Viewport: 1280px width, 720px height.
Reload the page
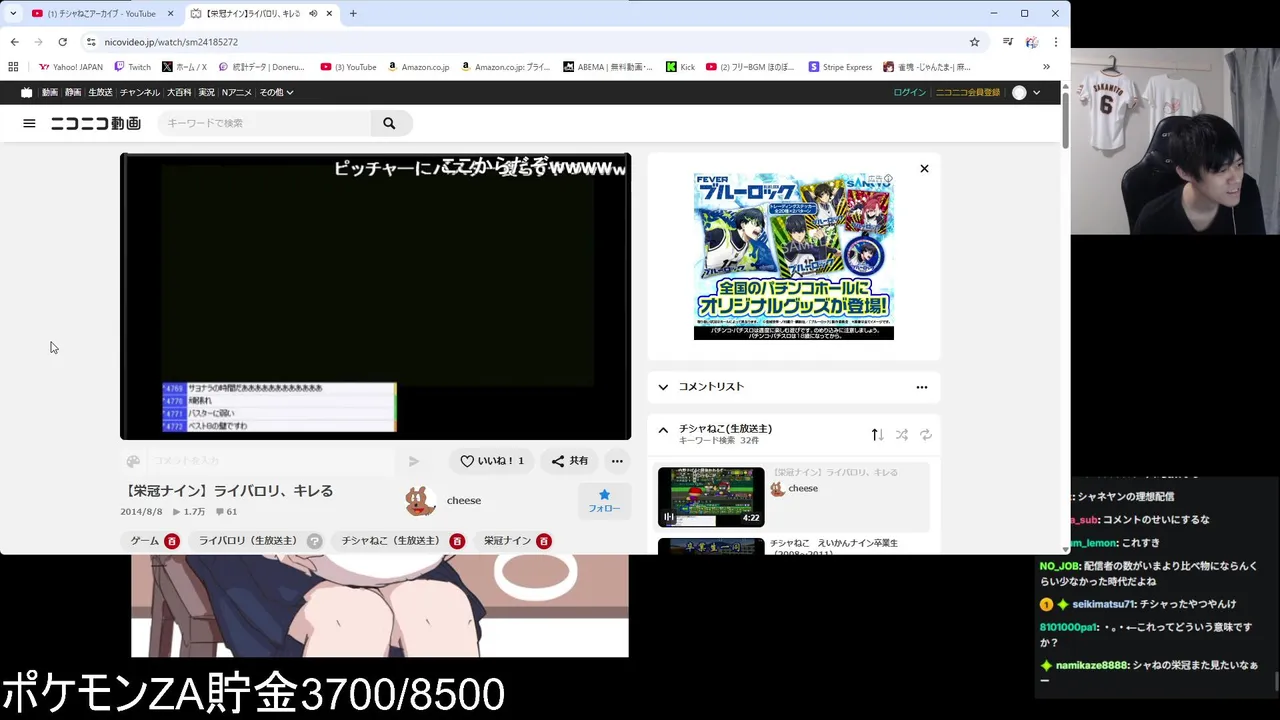click(62, 42)
